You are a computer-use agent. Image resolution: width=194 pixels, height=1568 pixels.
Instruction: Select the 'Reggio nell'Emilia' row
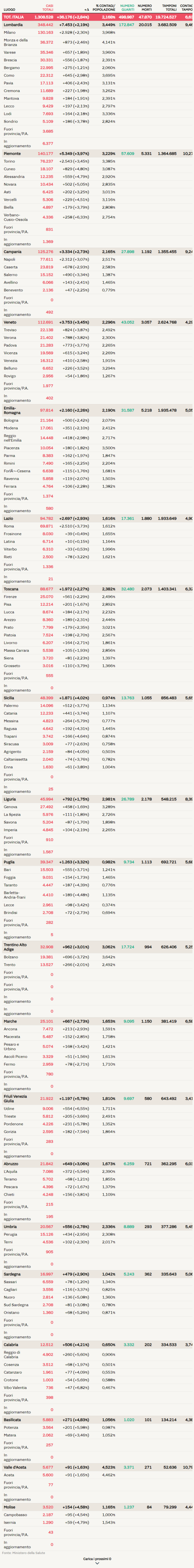tap(97, 438)
